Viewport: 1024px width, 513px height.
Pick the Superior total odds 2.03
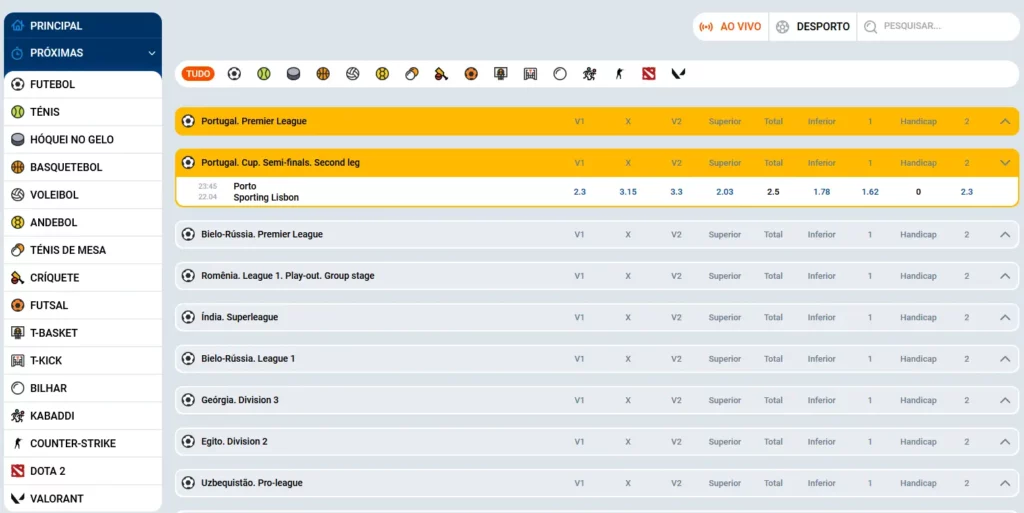pyautogui.click(x=725, y=192)
